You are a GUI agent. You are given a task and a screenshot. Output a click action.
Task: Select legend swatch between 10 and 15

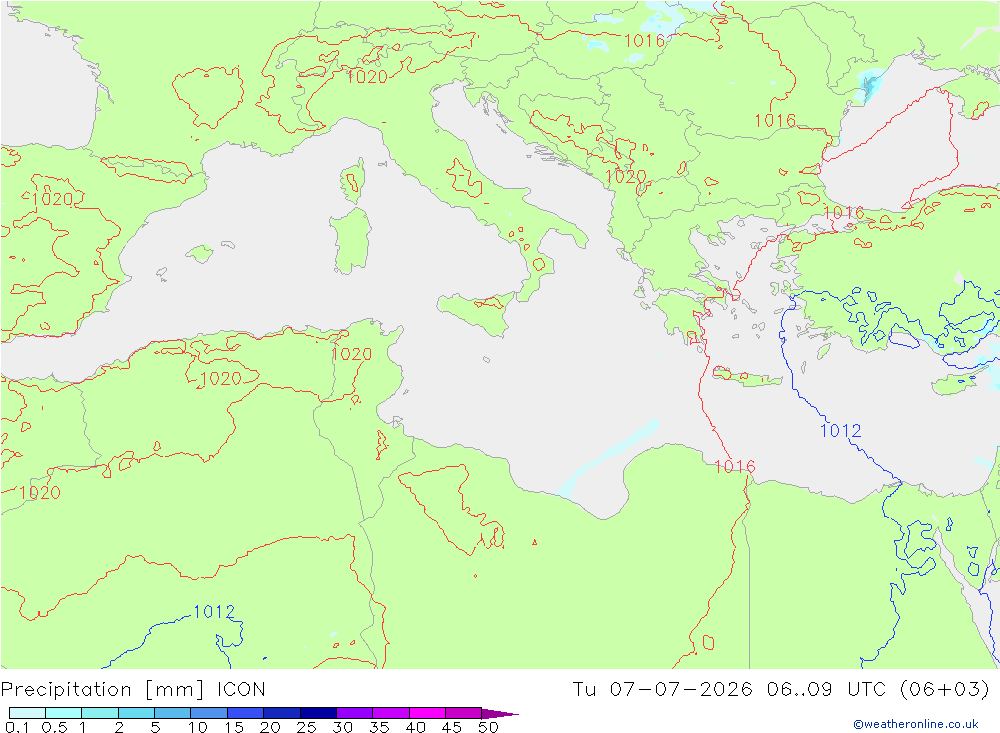tap(209, 713)
